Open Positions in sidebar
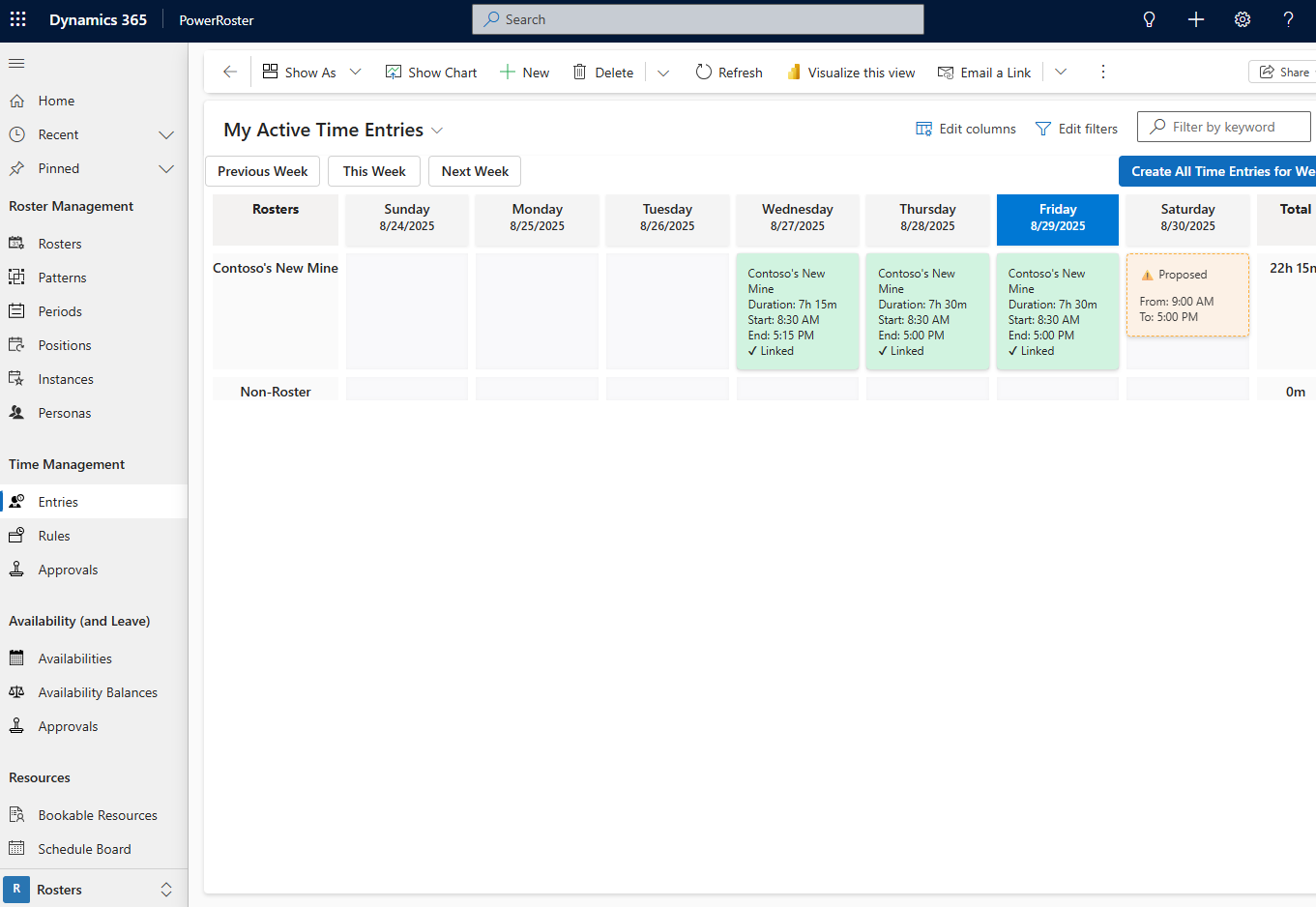The height and width of the screenshot is (907, 1316). coord(94,345)
